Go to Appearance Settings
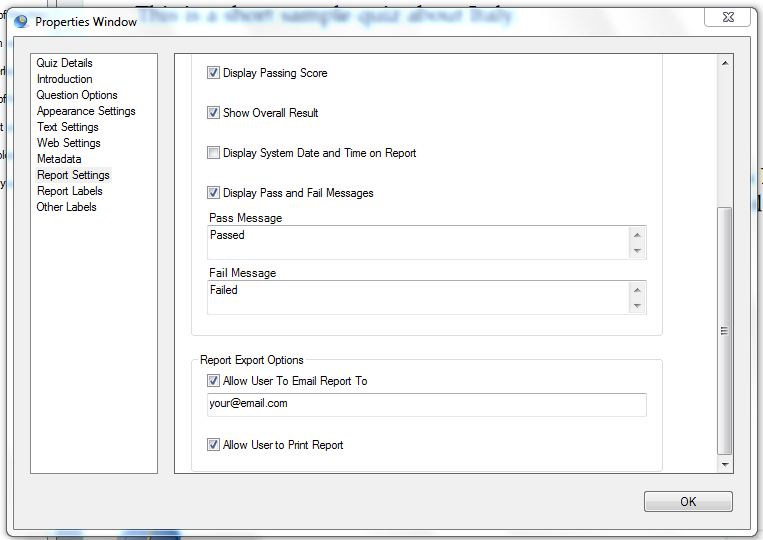763x540 pixels. (x=86, y=111)
